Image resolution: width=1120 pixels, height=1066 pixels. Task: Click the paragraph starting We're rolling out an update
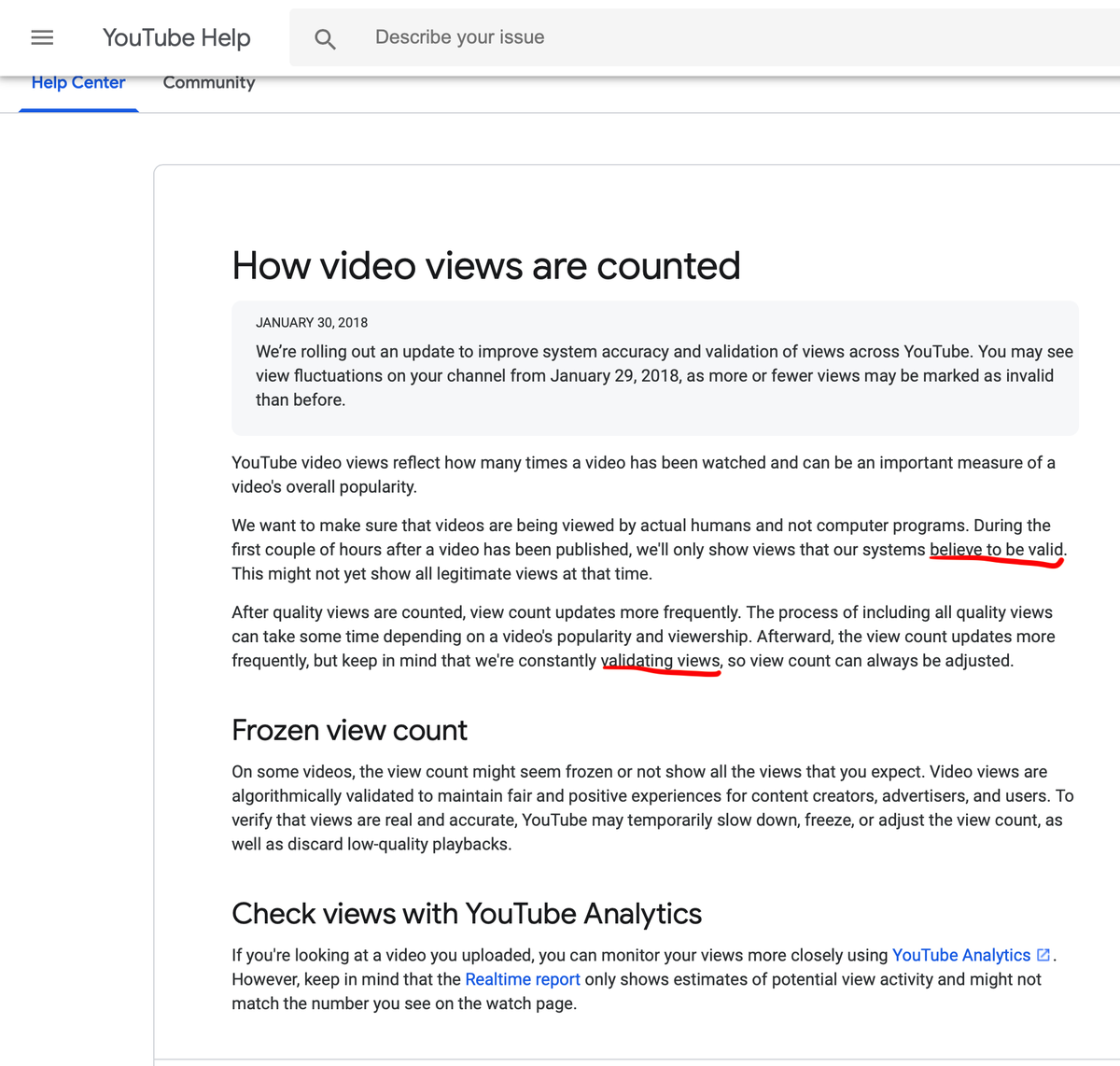665,375
